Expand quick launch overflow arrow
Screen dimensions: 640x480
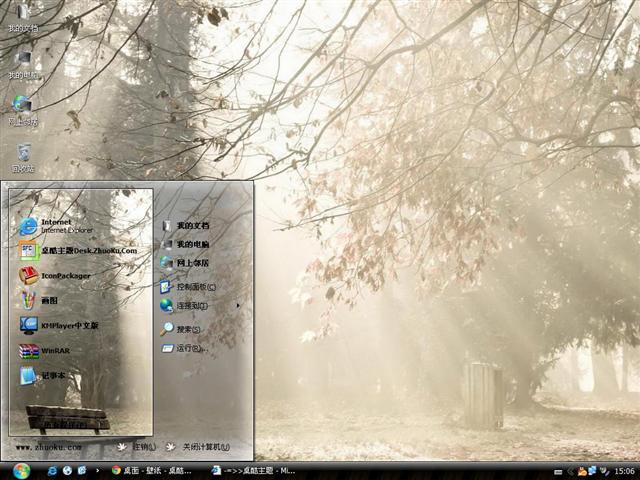97,470
